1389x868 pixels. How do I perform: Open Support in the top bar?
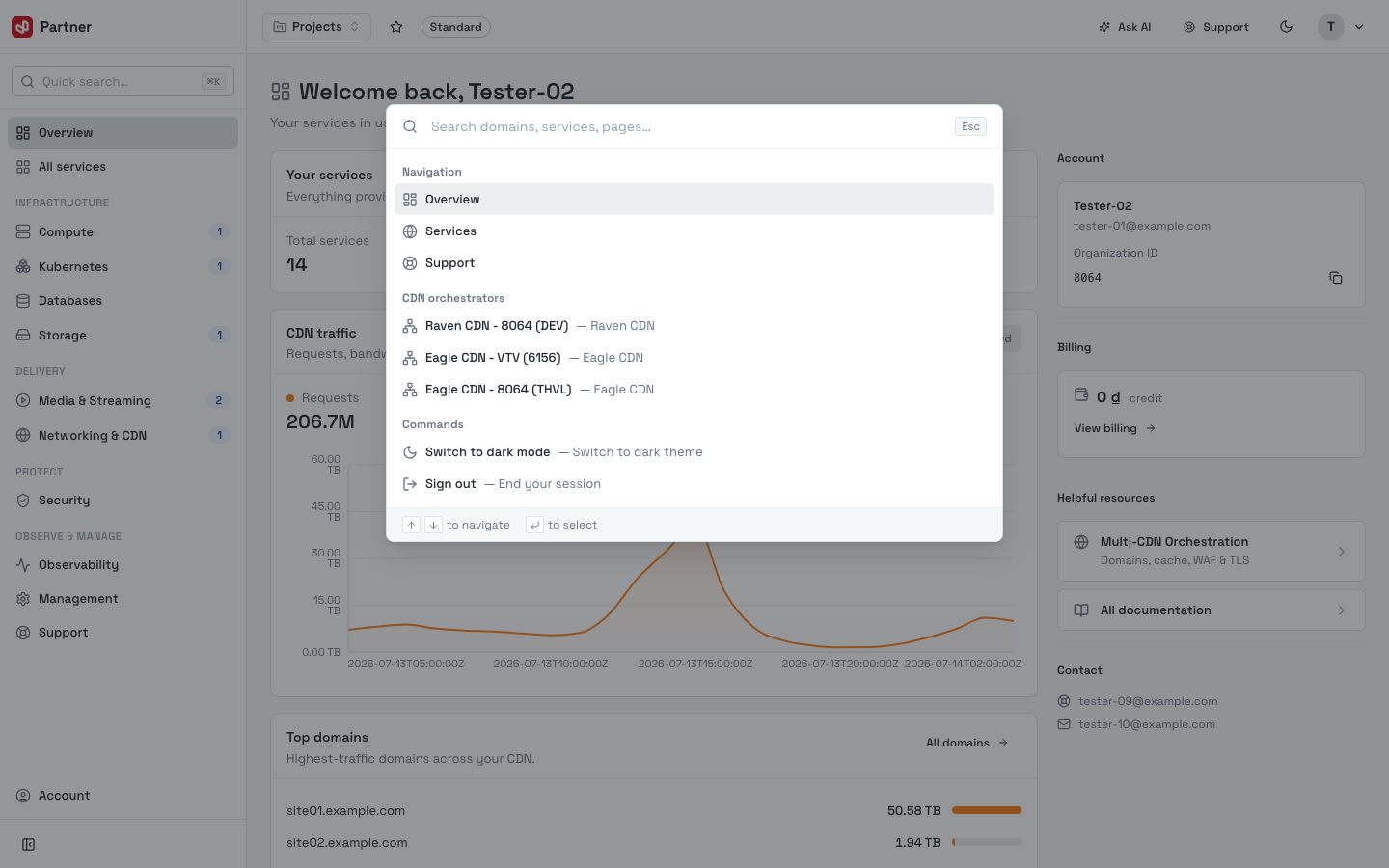click(1216, 27)
